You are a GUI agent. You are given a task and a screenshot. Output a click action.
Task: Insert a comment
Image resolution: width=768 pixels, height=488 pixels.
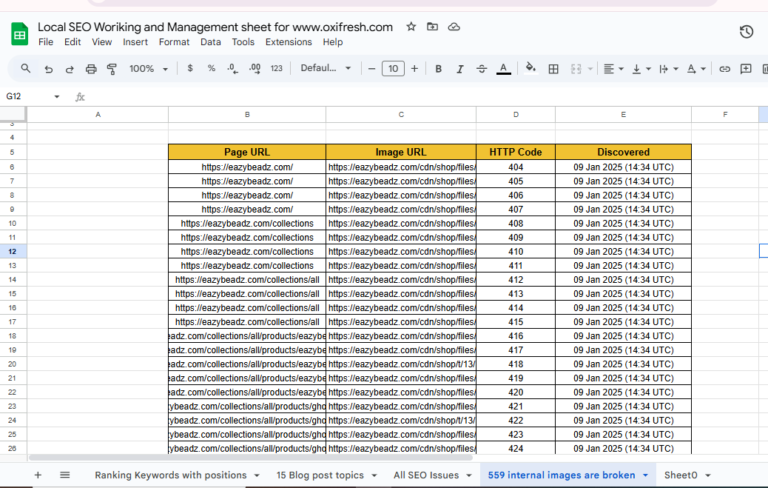tap(745, 69)
